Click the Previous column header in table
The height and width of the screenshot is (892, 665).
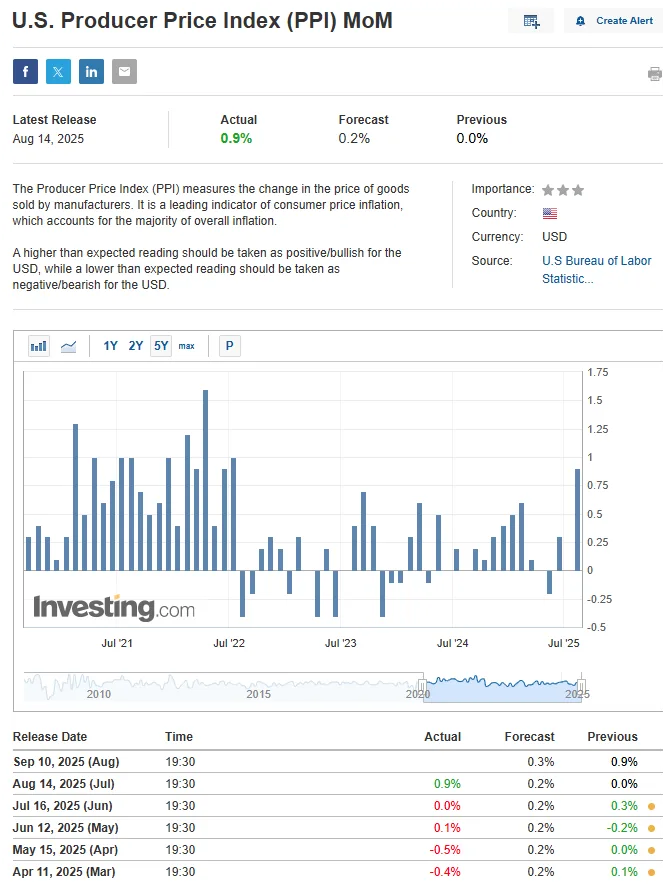(x=613, y=737)
